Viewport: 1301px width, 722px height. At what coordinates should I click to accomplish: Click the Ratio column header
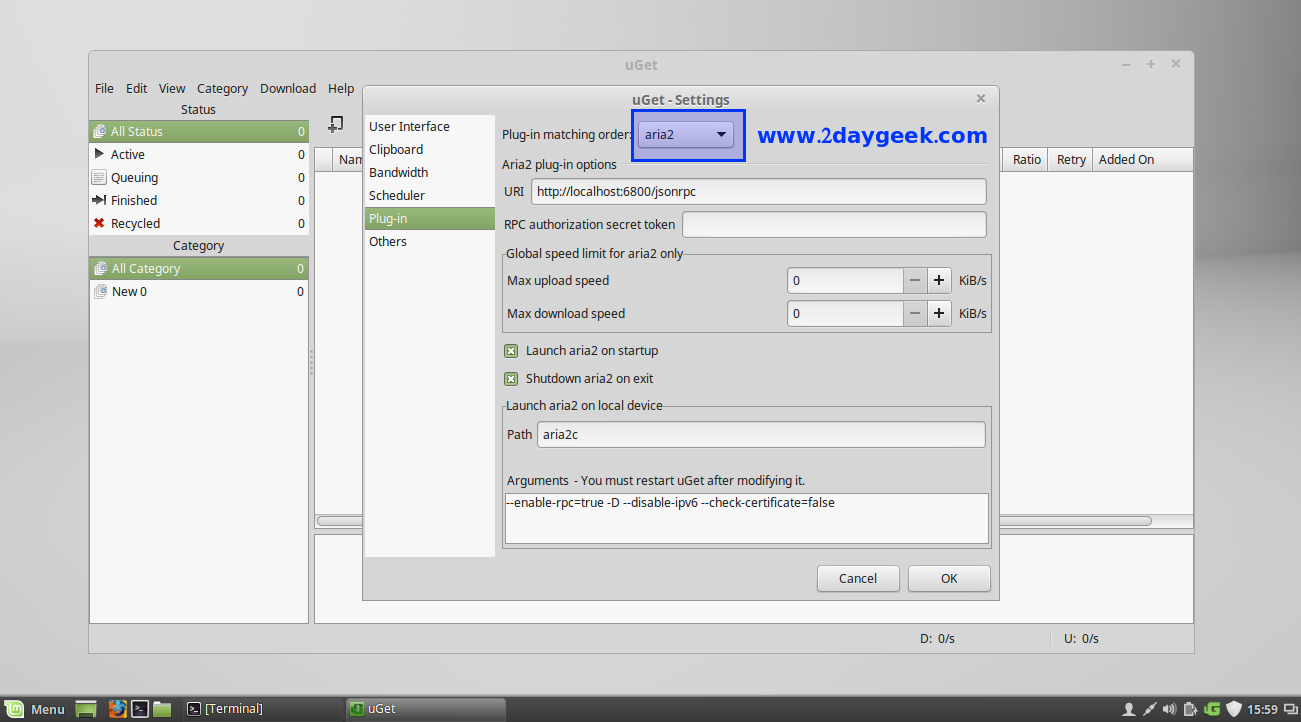tap(1026, 159)
